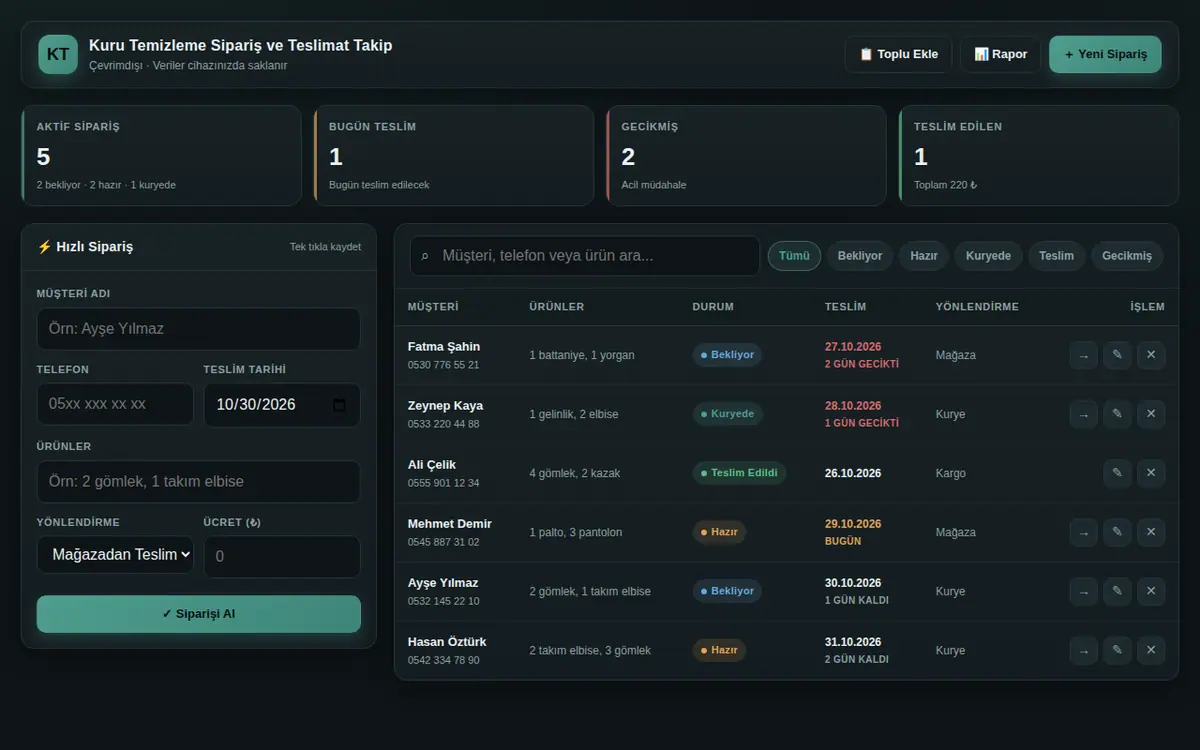The height and width of the screenshot is (750, 1200).
Task: Open the Yönlendirme dropdown in quick order form
Action: pyautogui.click(x=115, y=554)
